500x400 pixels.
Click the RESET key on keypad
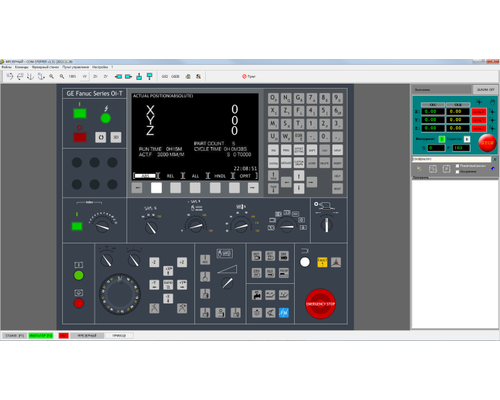[x=337, y=189]
